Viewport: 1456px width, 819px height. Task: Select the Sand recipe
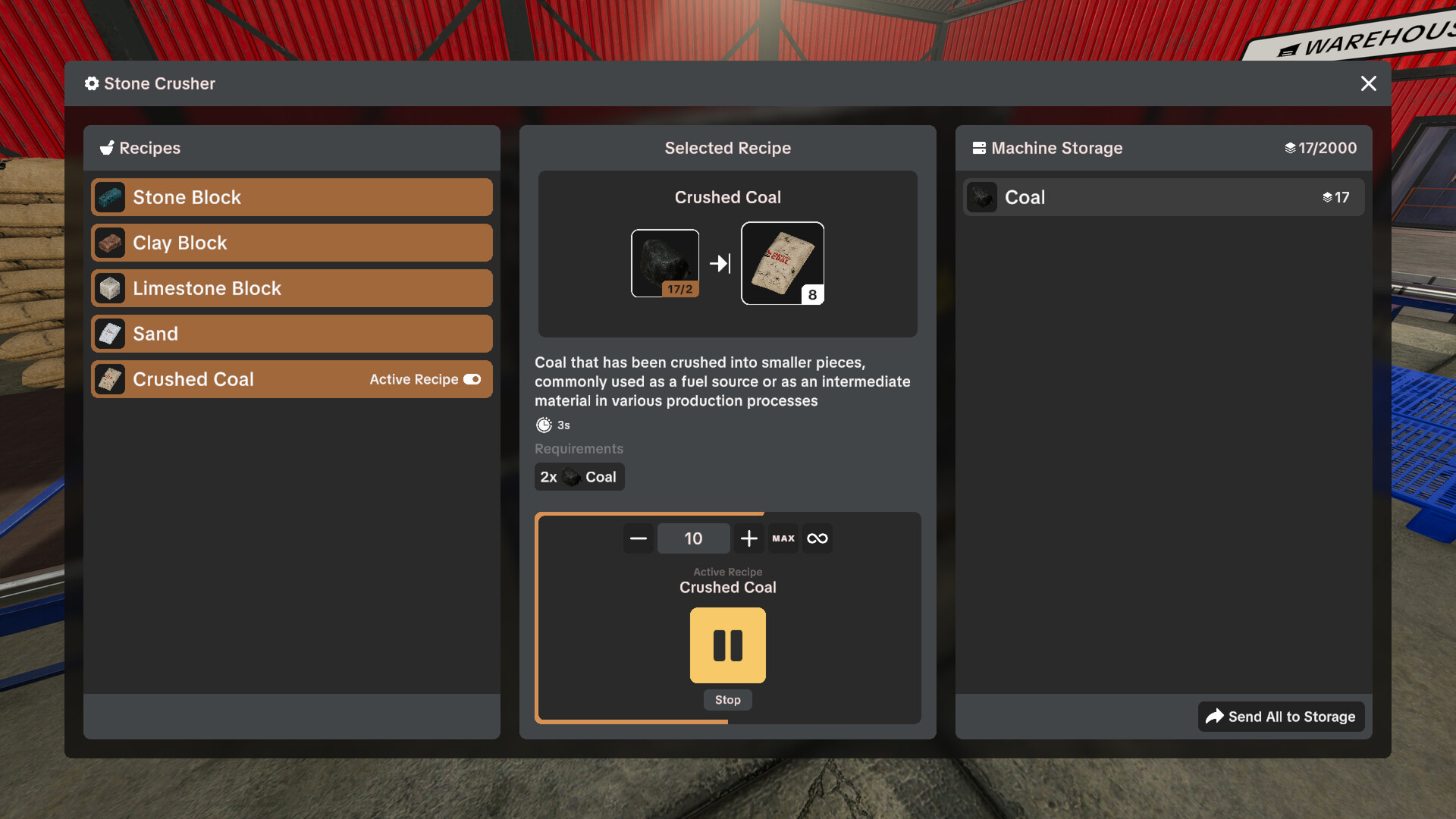click(291, 334)
